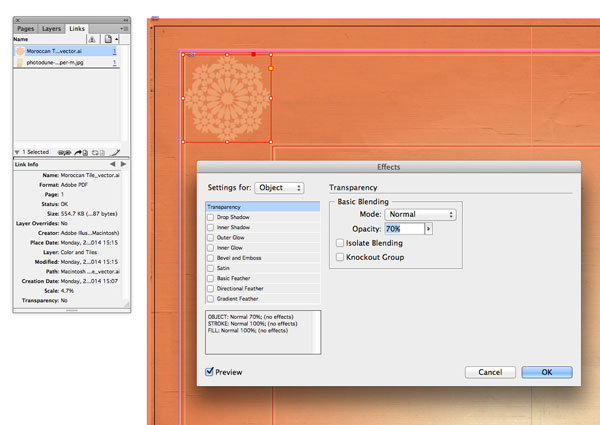The width and height of the screenshot is (600, 425).
Task: Click the Path Macintosh ...e_vector.ai value
Action: [90, 272]
